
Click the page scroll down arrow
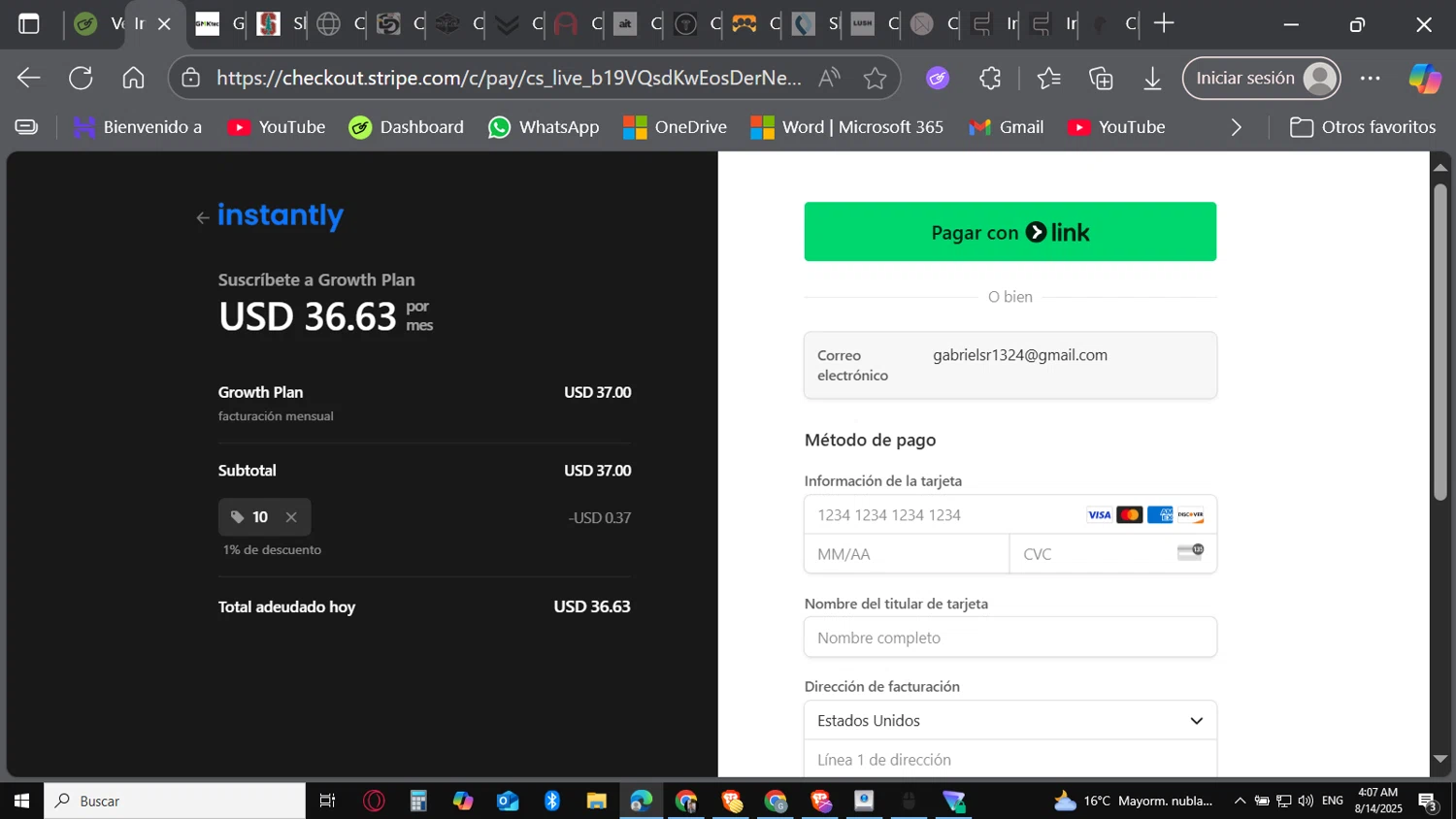(1440, 759)
